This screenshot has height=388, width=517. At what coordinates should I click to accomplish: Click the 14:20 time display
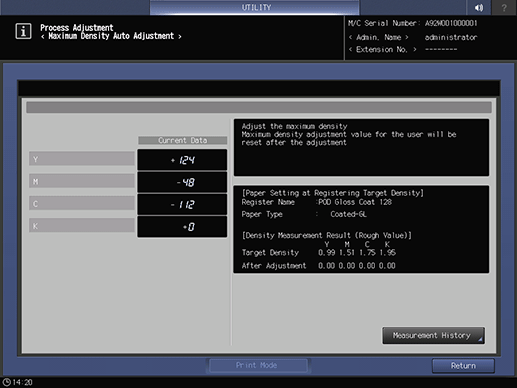click(22, 382)
